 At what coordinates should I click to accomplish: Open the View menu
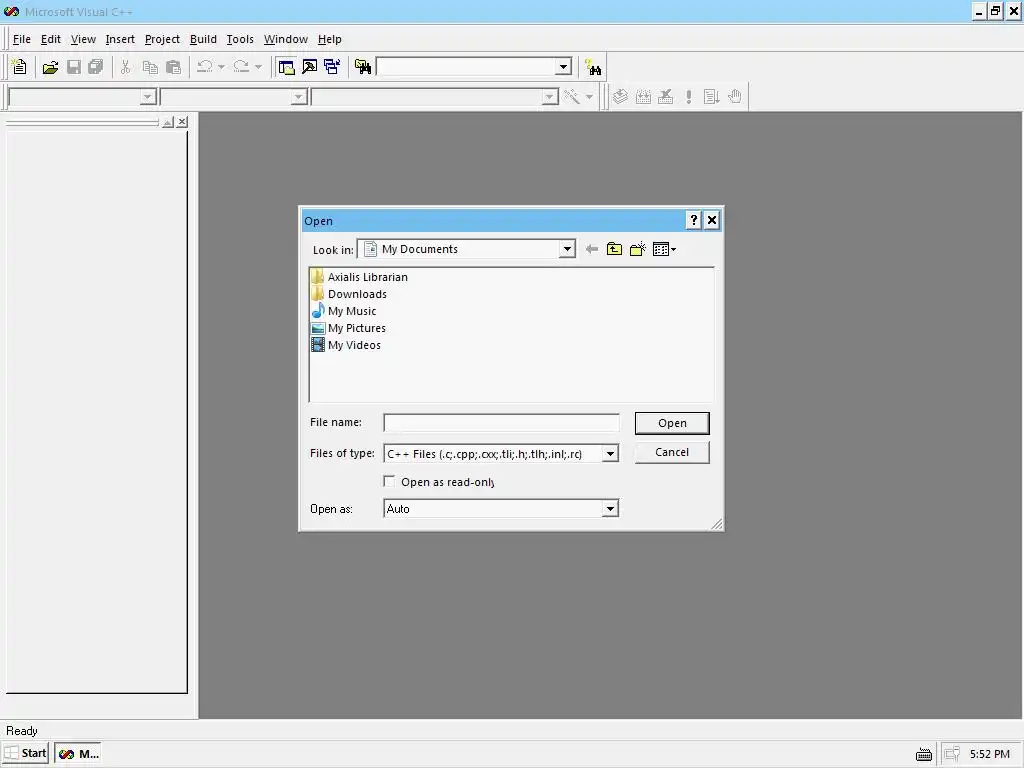pyautogui.click(x=83, y=39)
